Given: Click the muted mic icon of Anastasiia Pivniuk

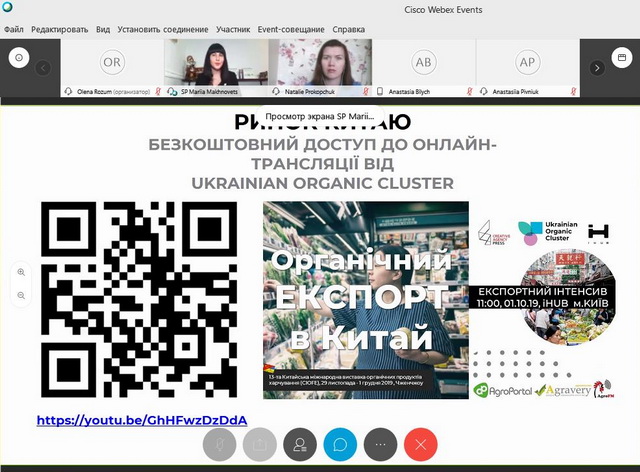Looking at the screenshot, I should pos(573,91).
